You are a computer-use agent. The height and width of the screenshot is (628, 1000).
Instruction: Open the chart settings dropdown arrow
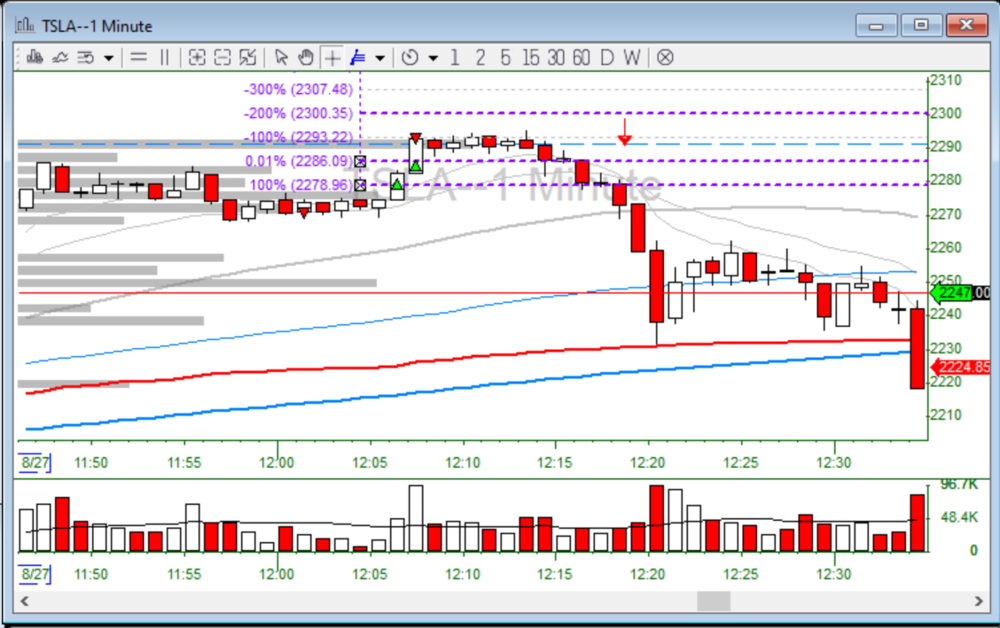point(108,58)
